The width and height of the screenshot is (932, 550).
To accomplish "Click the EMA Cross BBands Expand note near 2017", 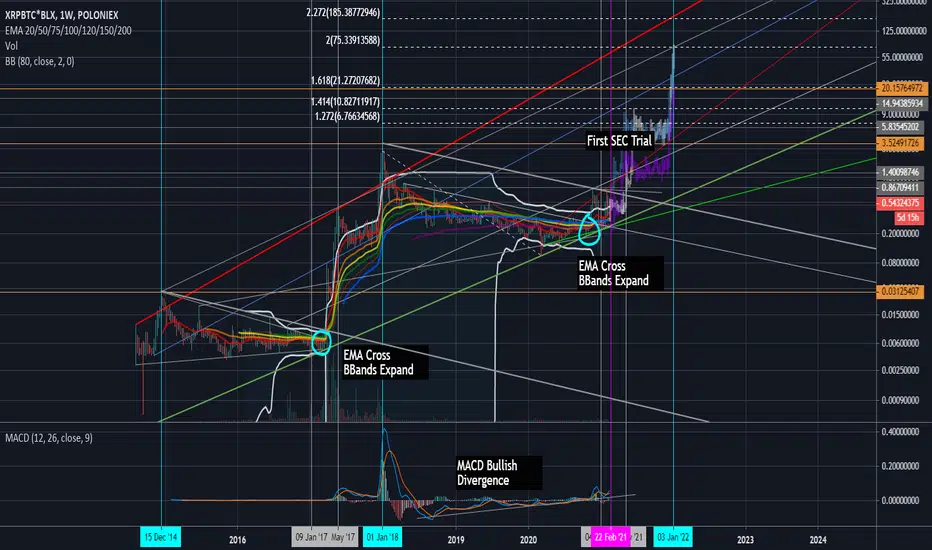I will [x=385, y=362].
